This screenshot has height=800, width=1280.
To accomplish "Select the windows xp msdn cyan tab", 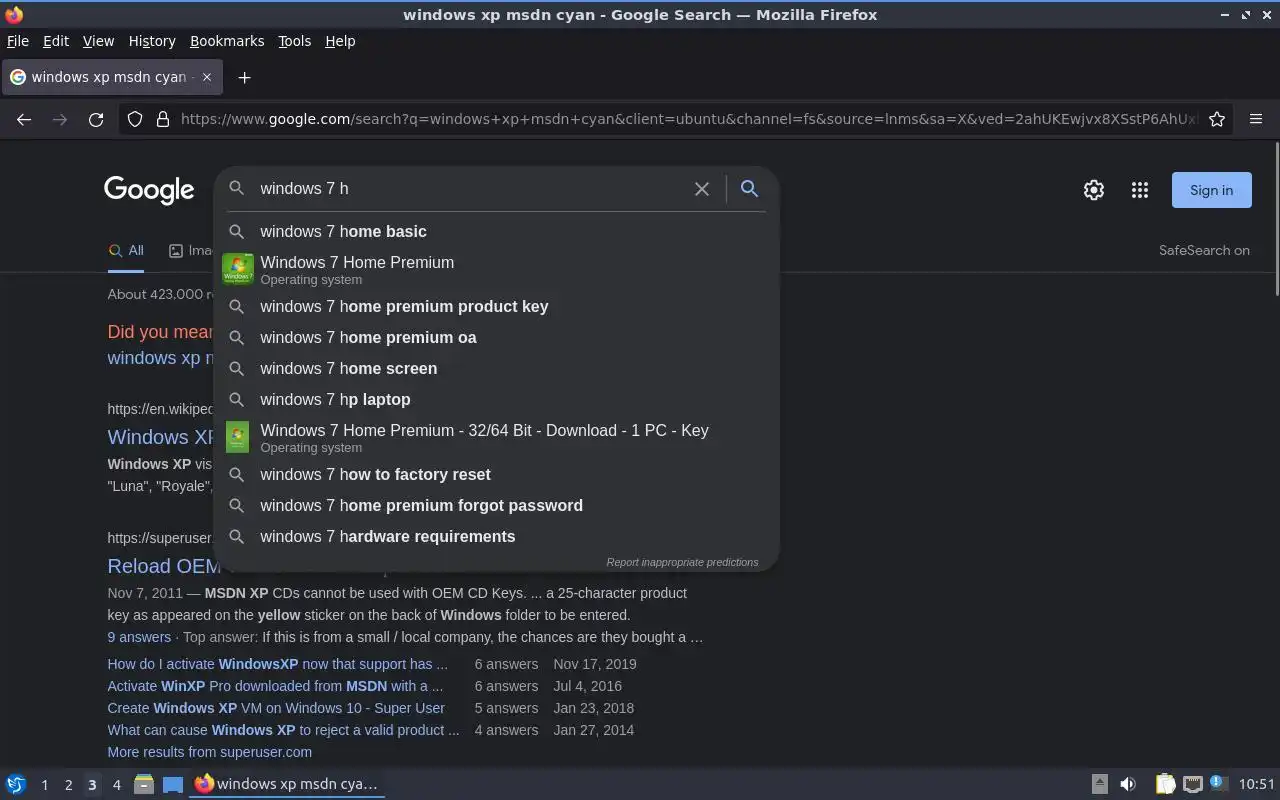I will point(111,77).
